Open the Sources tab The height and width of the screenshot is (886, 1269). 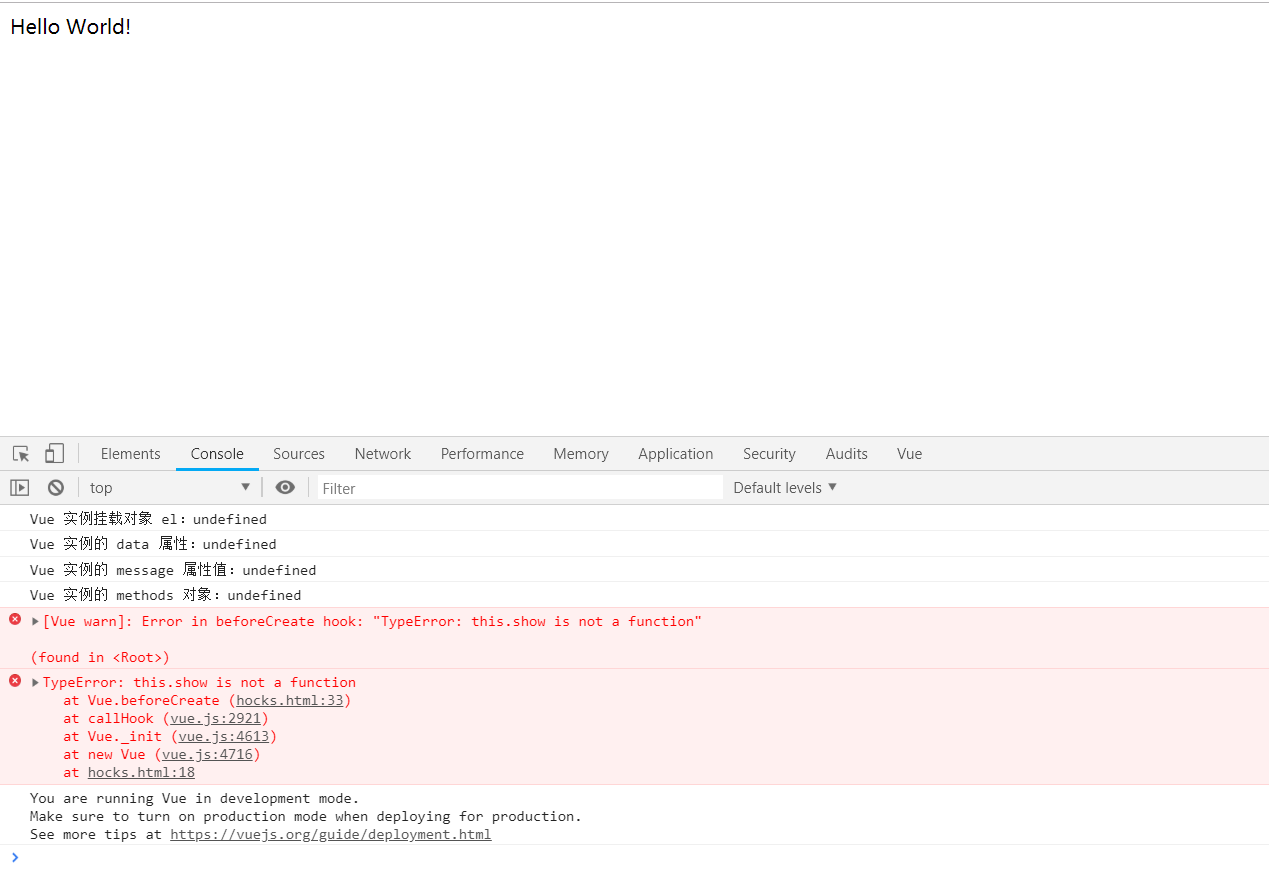click(299, 454)
